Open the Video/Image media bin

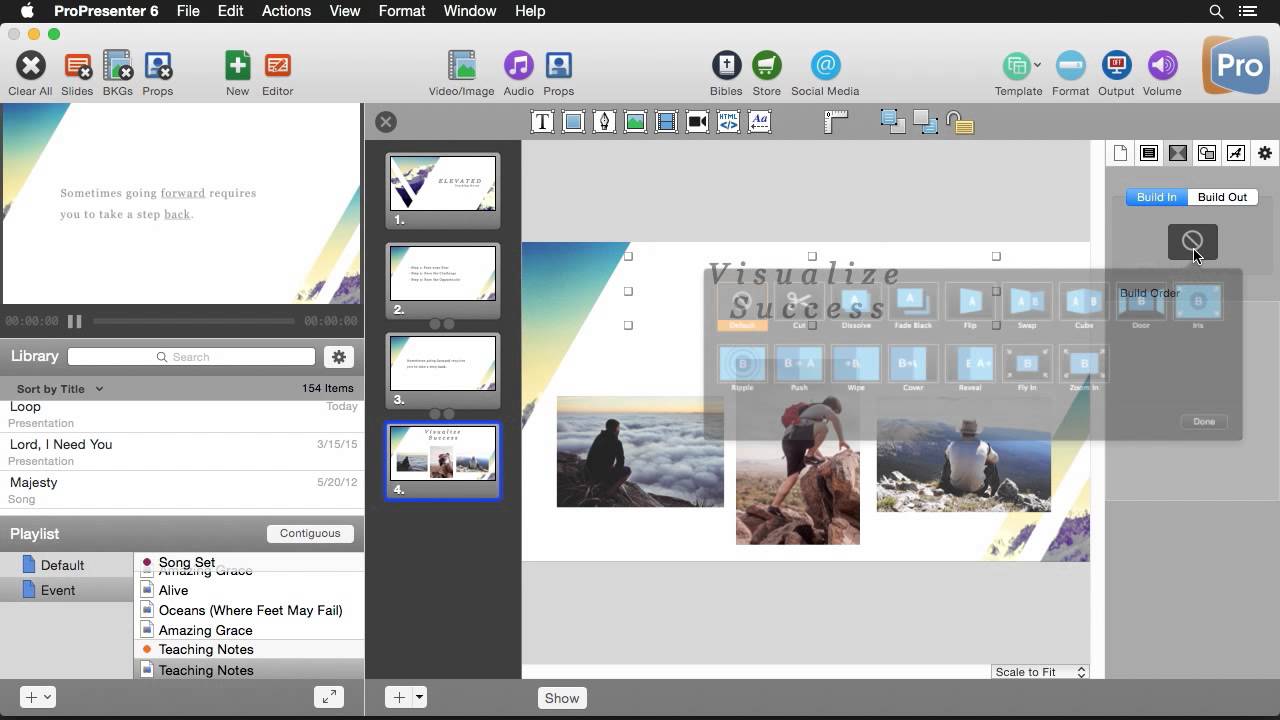pyautogui.click(x=461, y=66)
